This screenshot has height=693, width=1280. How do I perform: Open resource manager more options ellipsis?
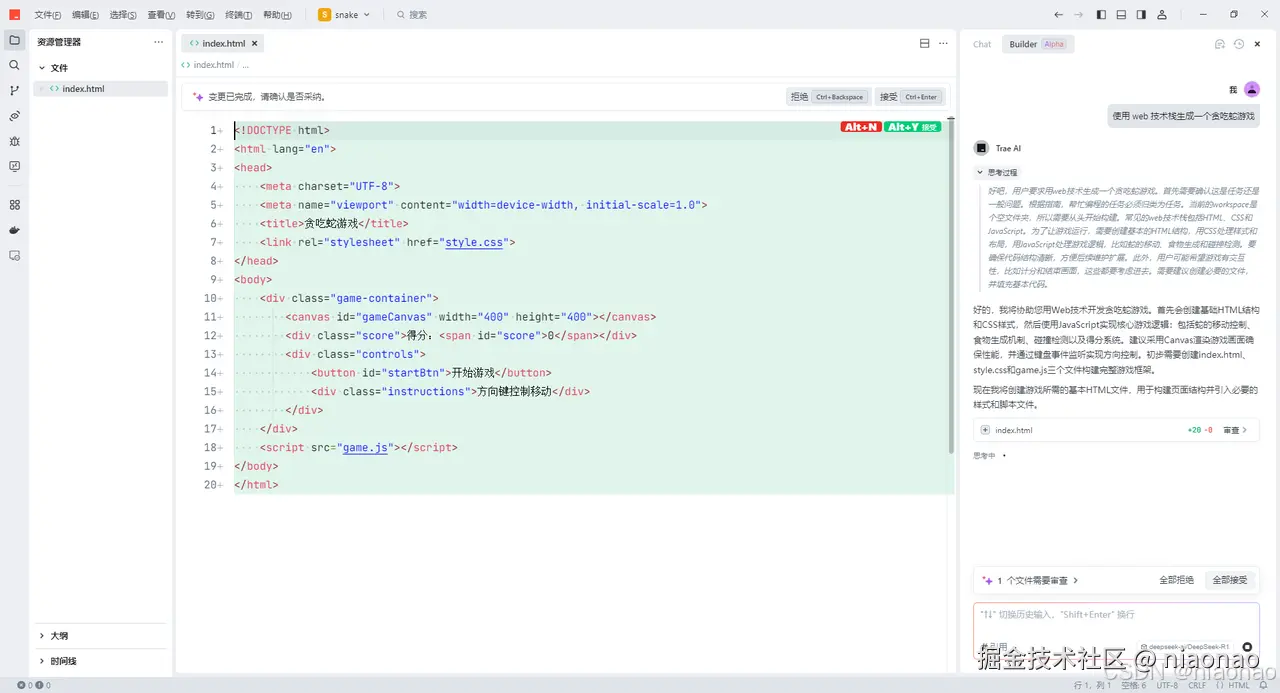[x=158, y=42]
